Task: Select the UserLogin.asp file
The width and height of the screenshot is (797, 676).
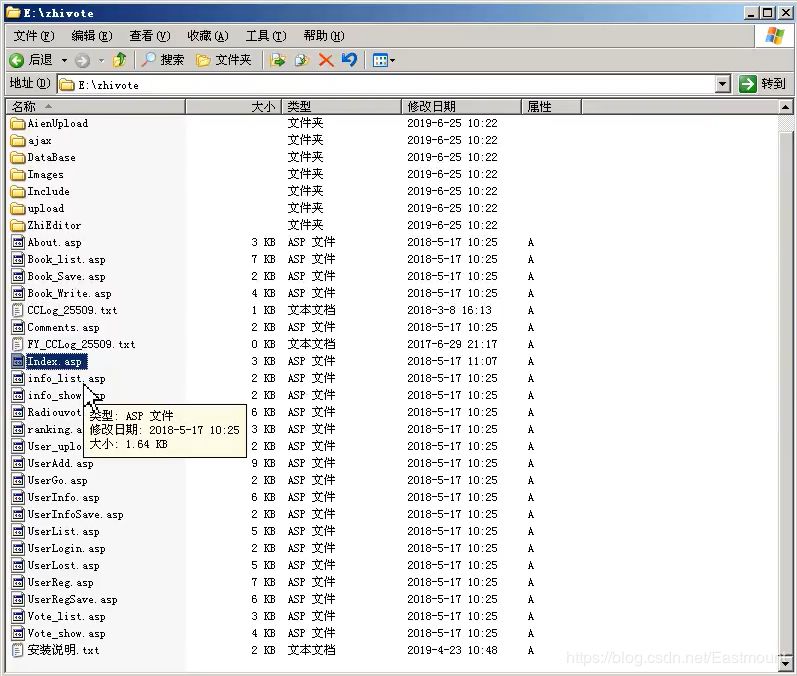Action: tap(66, 549)
